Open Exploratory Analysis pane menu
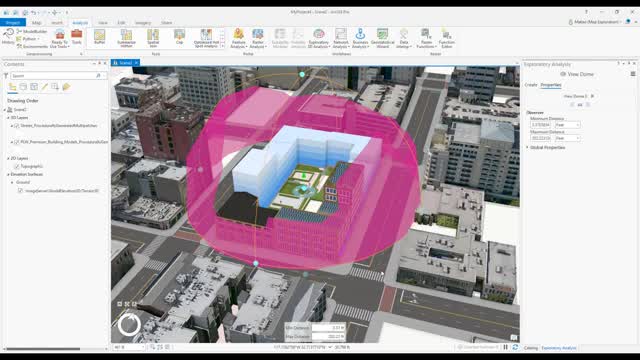 [x=633, y=74]
